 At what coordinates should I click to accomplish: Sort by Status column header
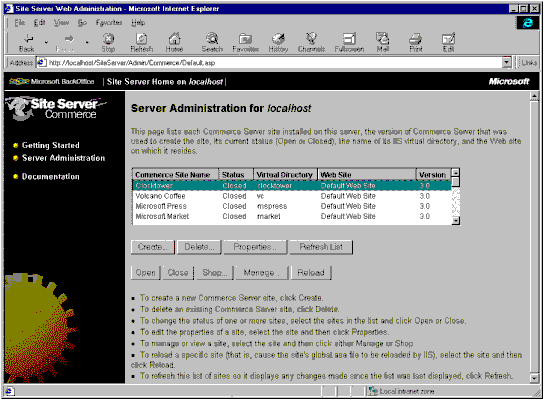(x=236, y=174)
